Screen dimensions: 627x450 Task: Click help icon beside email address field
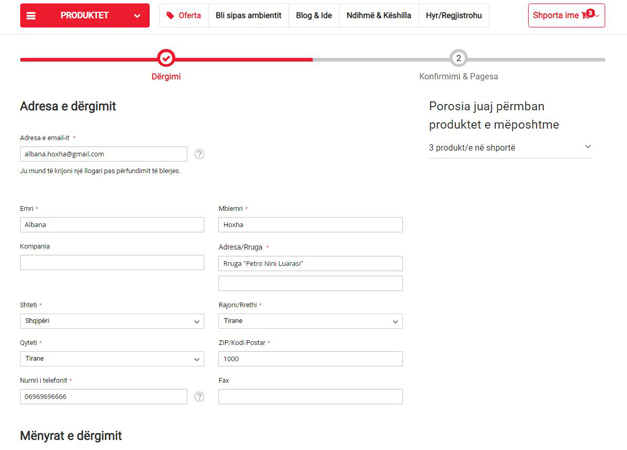[x=199, y=154]
